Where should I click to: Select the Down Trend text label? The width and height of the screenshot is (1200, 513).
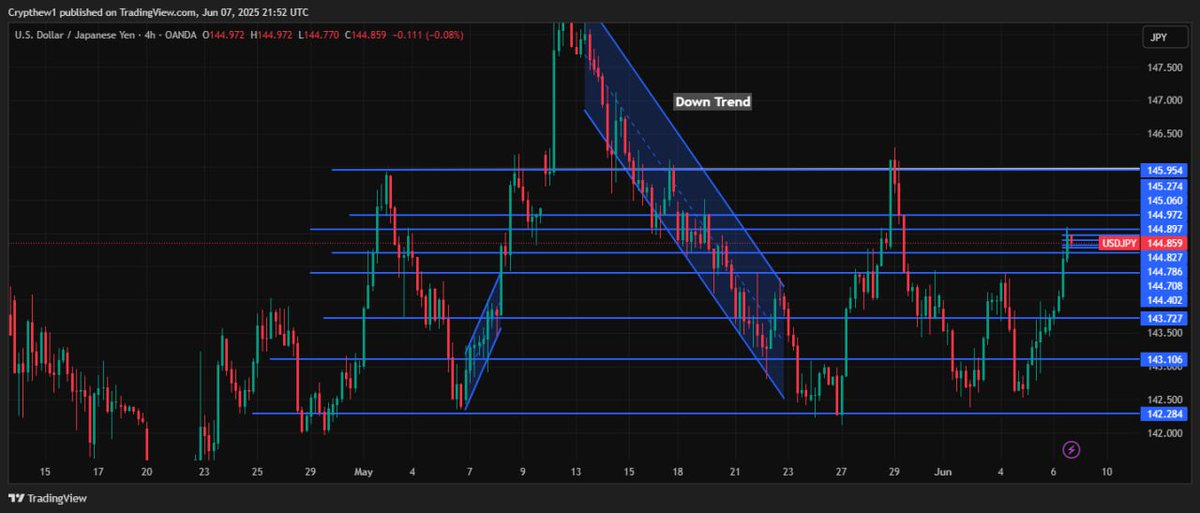click(712, 102)
